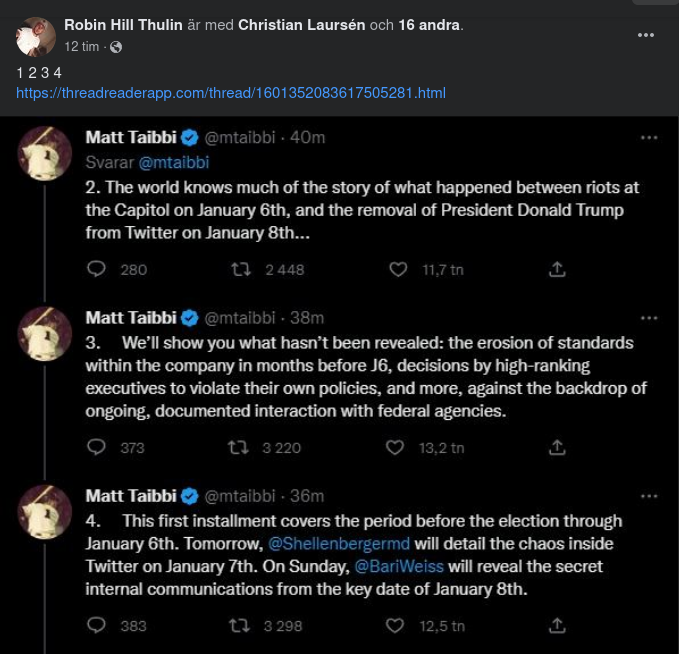Click the Christian Laursén tagged name
Screen dimensions: 679x654
(x=301, y=24)
